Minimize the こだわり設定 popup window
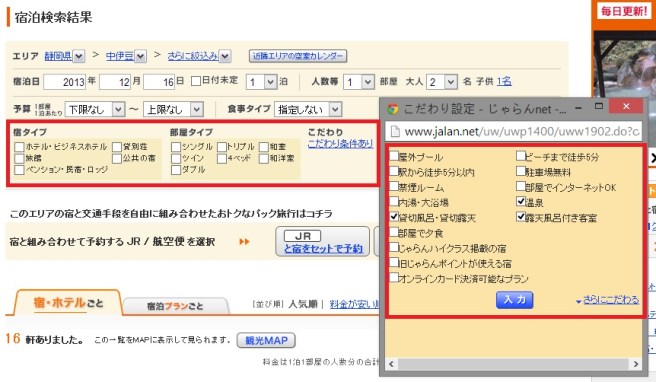This screenshot has width=656, height=382. pos(578,108)
